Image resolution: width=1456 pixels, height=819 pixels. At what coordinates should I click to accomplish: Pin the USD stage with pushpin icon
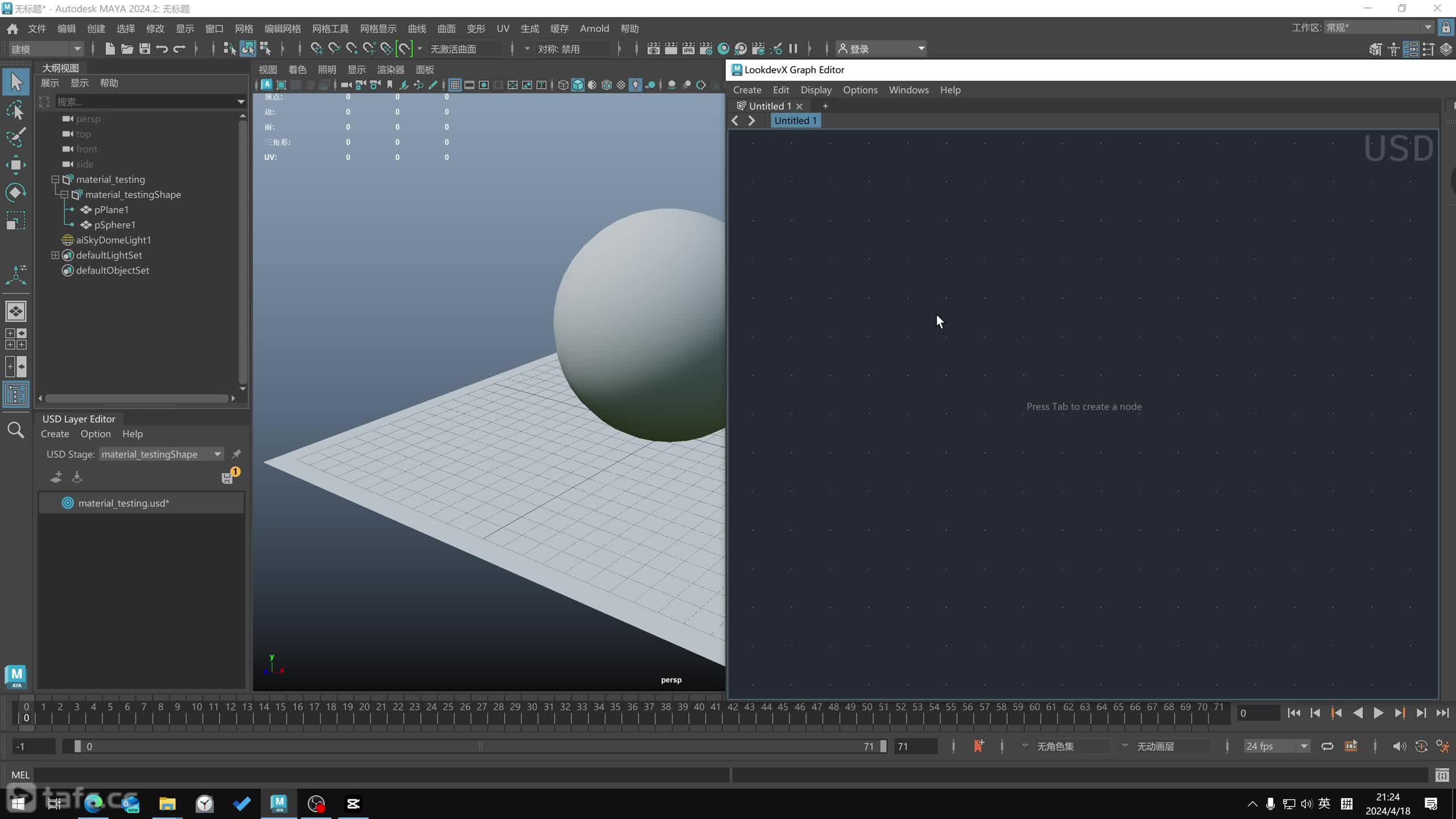pyautogui.click(x=236, y=454)
